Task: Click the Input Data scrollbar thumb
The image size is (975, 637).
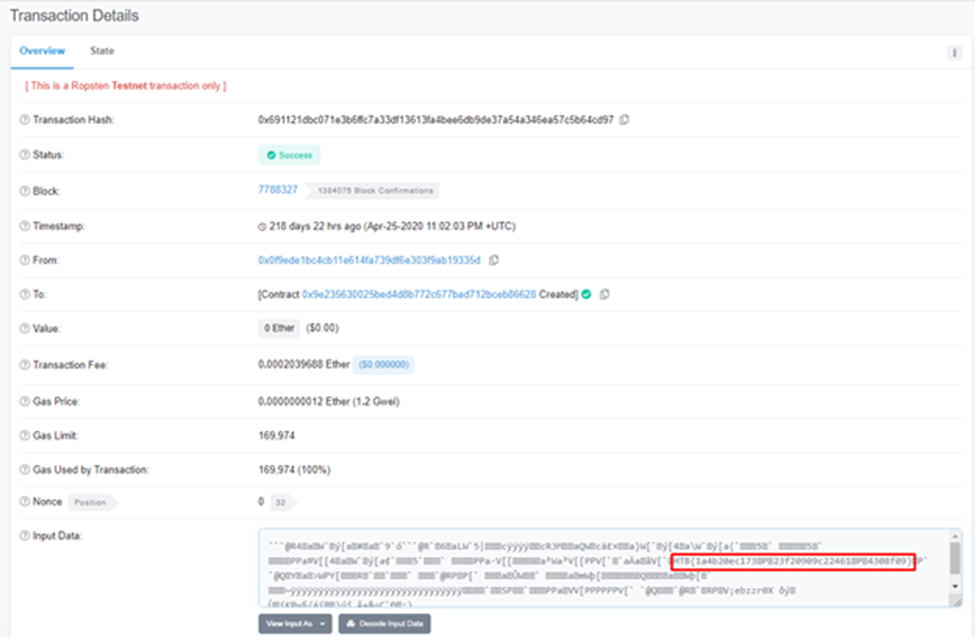Action: pyautogui.click(x=955, y=557)
